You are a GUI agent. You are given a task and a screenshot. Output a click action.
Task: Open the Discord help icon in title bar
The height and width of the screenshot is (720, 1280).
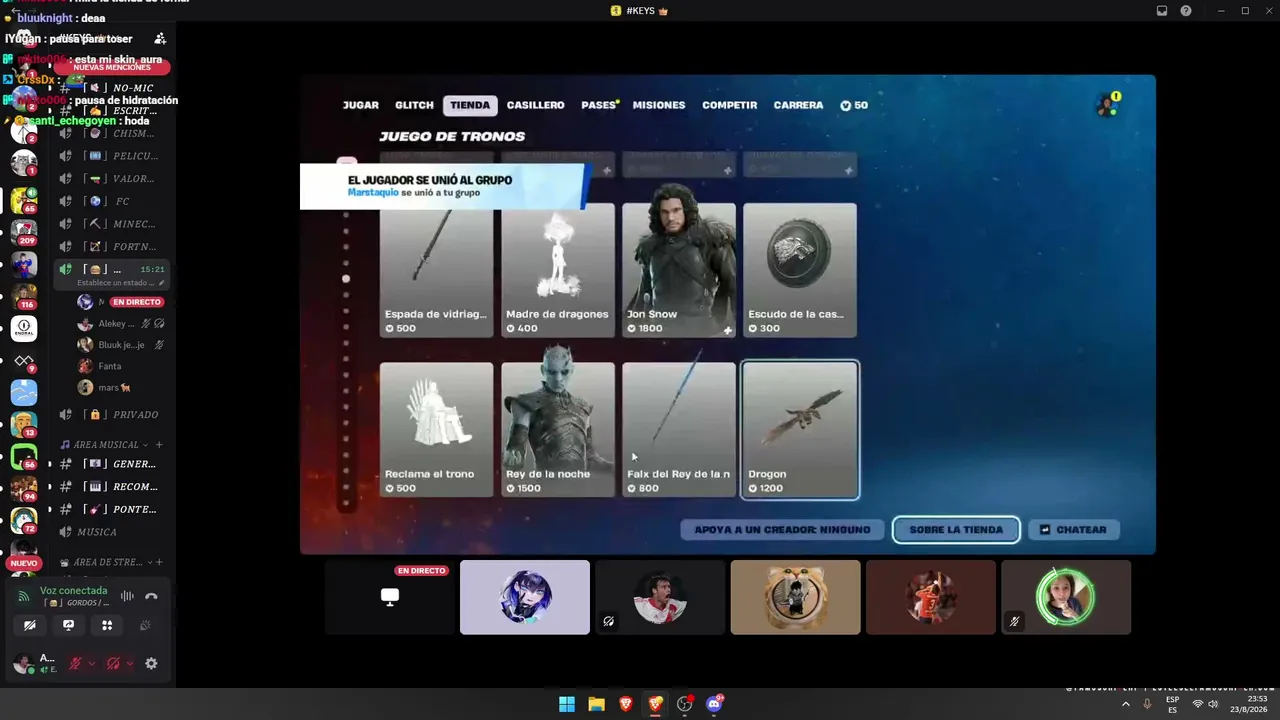pos(1186,11)
